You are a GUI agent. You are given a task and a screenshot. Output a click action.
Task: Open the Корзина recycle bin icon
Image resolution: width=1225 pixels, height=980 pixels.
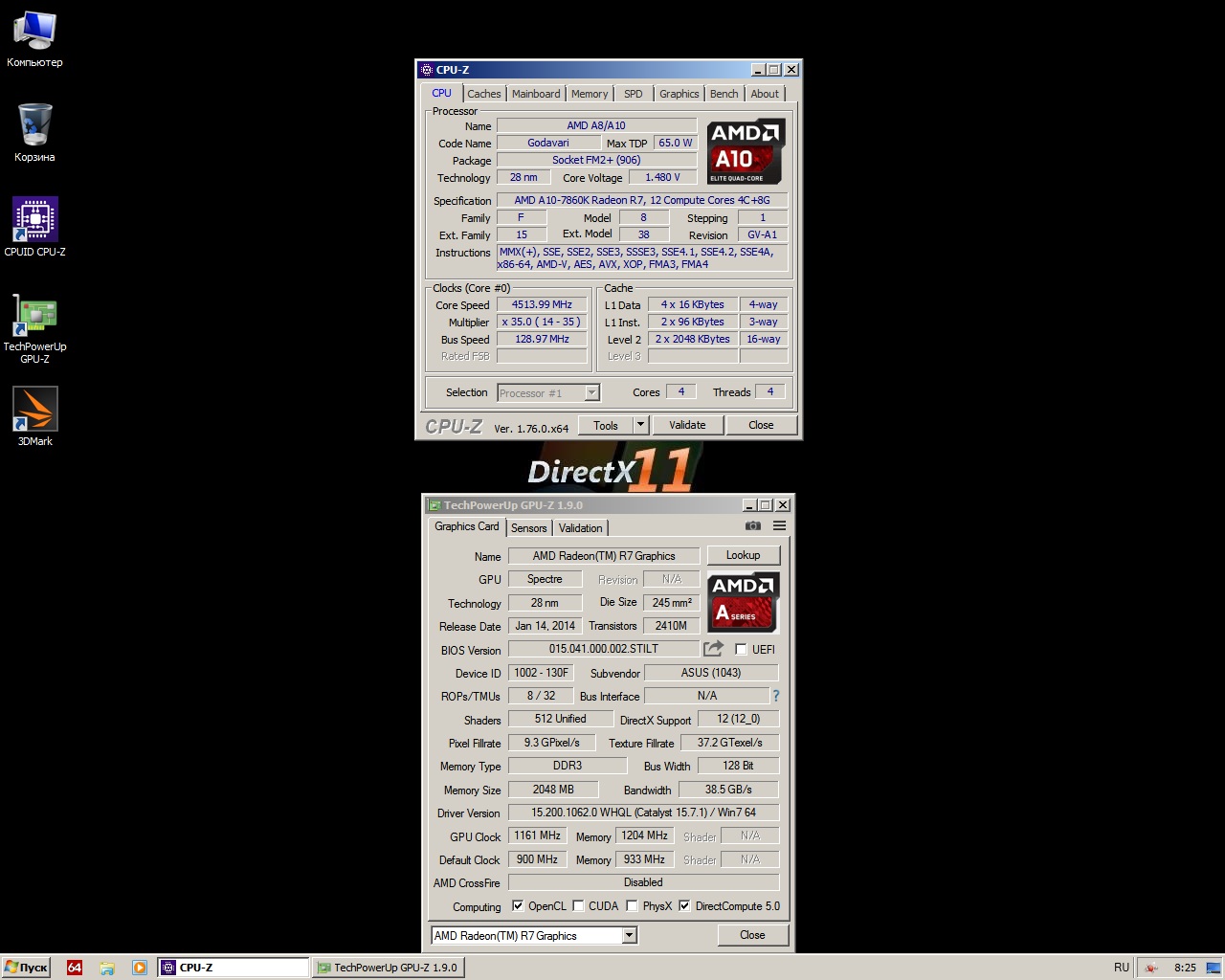coord(34,132)
